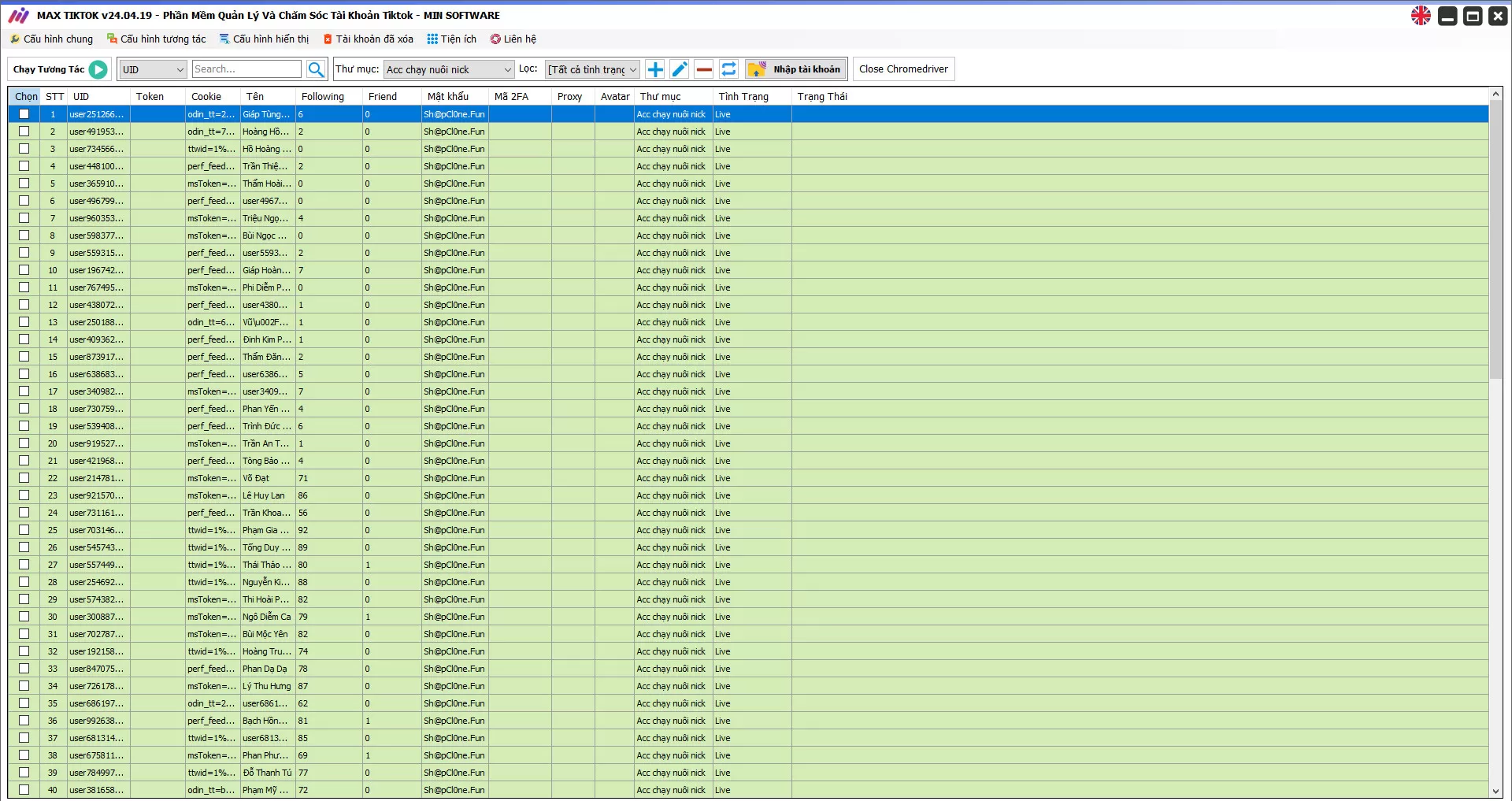Click the red minus delete-folder icon
Viewport: 1512px width, 801px height.
pos(704,69)
